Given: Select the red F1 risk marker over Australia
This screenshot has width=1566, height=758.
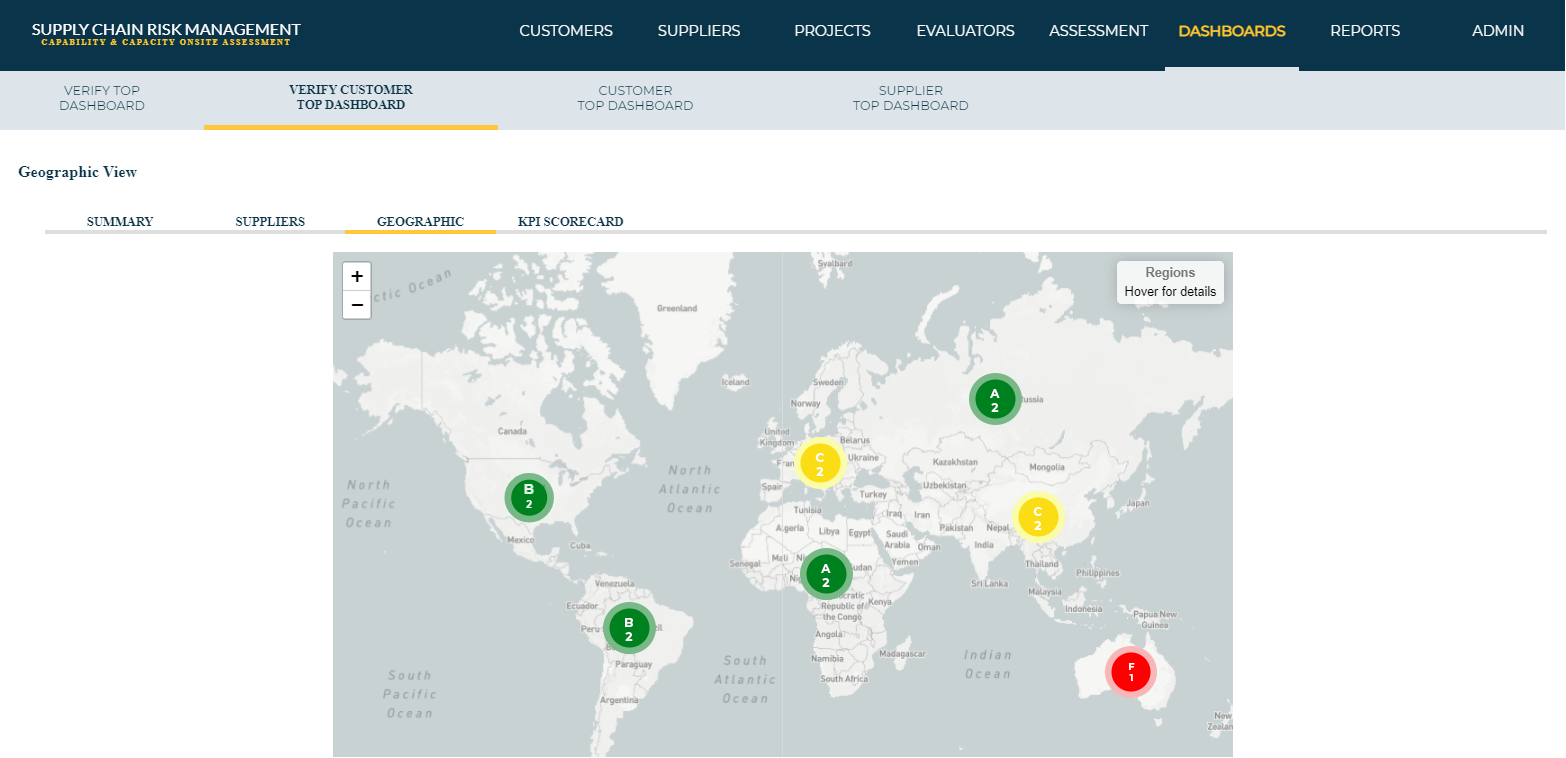Looking at the screenshot, I should pyautogui.click(x=1130, y=671).
